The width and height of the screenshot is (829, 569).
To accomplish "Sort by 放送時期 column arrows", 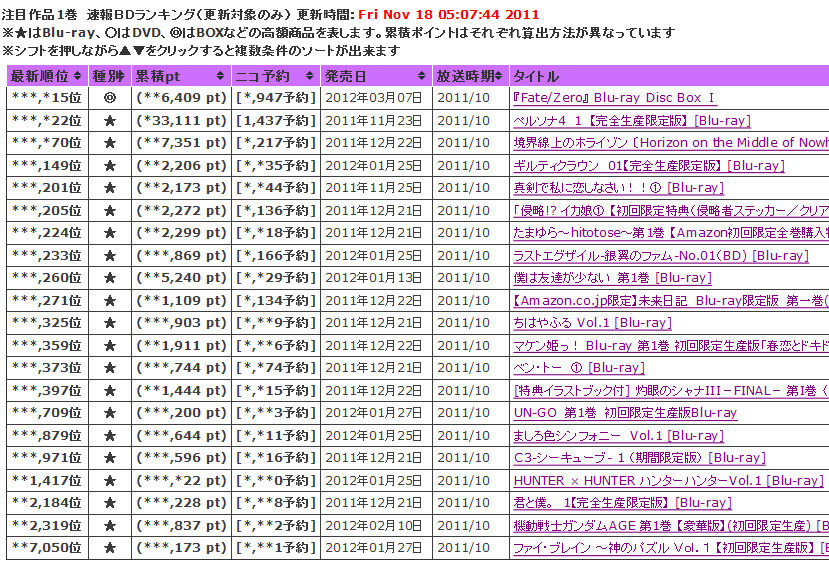I will 499,76.
